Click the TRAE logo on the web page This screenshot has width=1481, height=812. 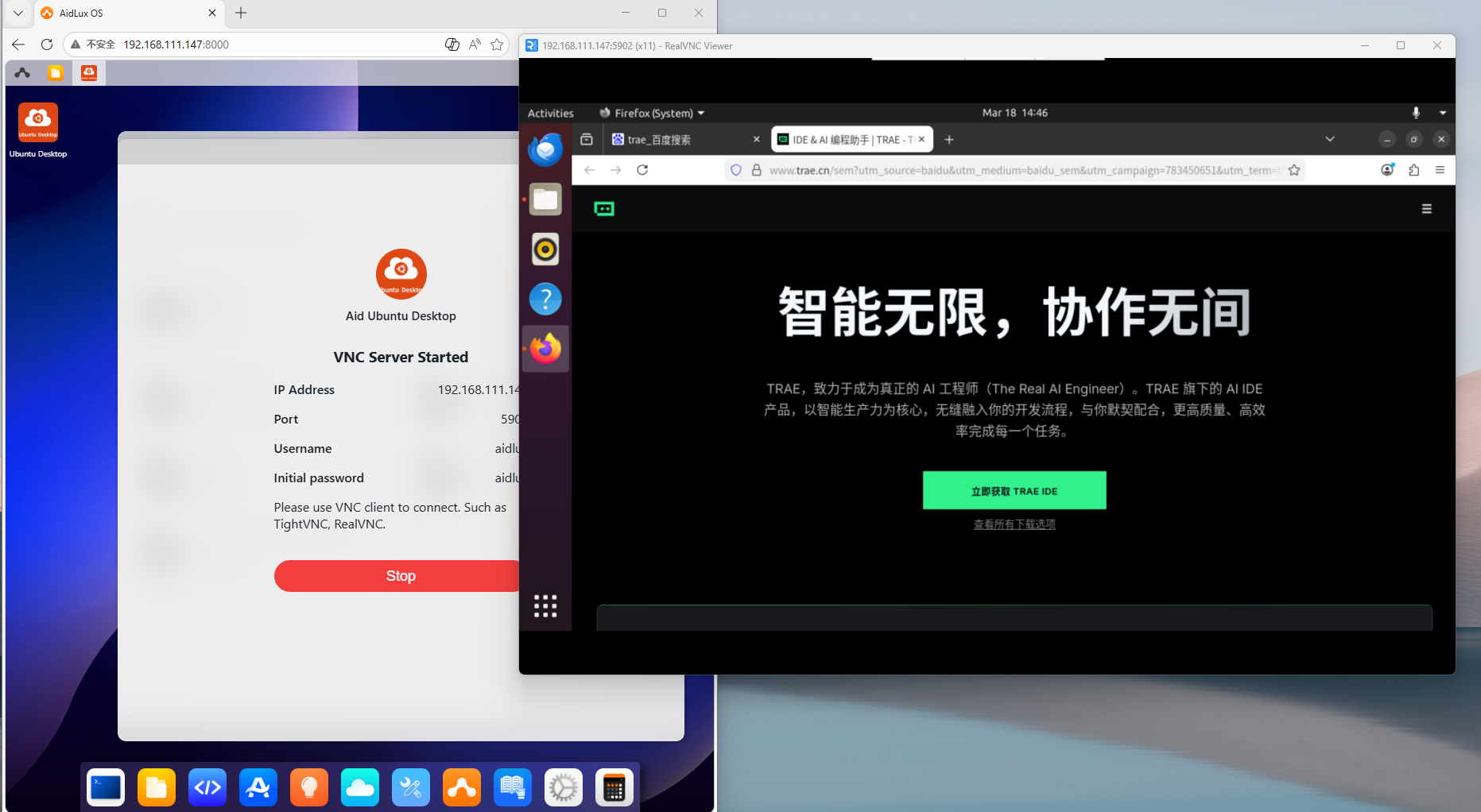pos(604,209)
